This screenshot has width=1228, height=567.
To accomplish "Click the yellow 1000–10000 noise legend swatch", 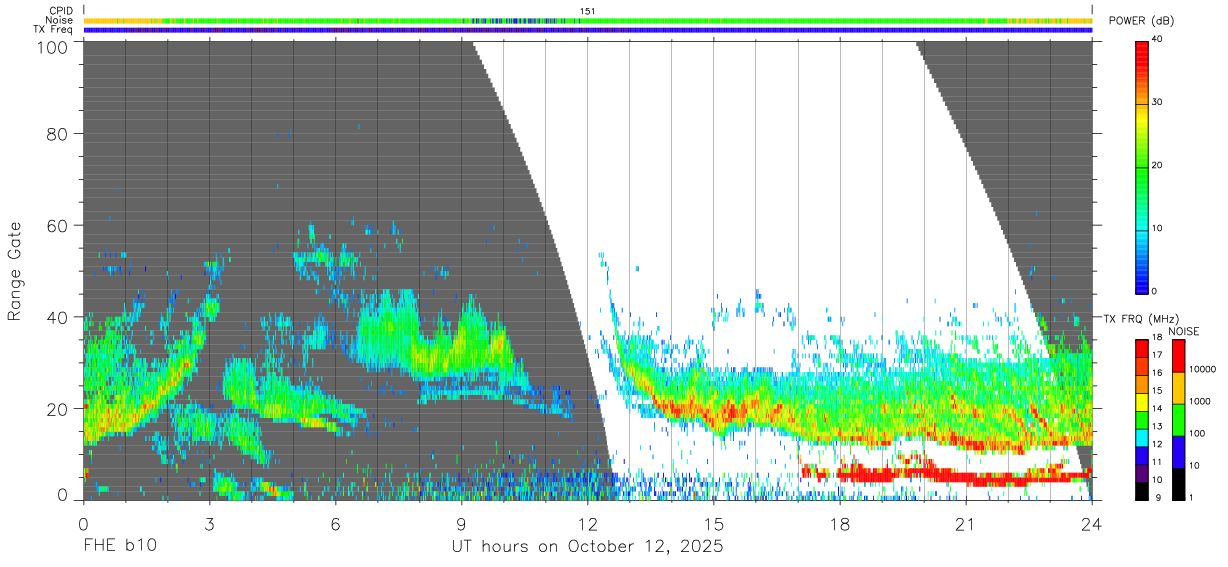I will coord(1178,387).
